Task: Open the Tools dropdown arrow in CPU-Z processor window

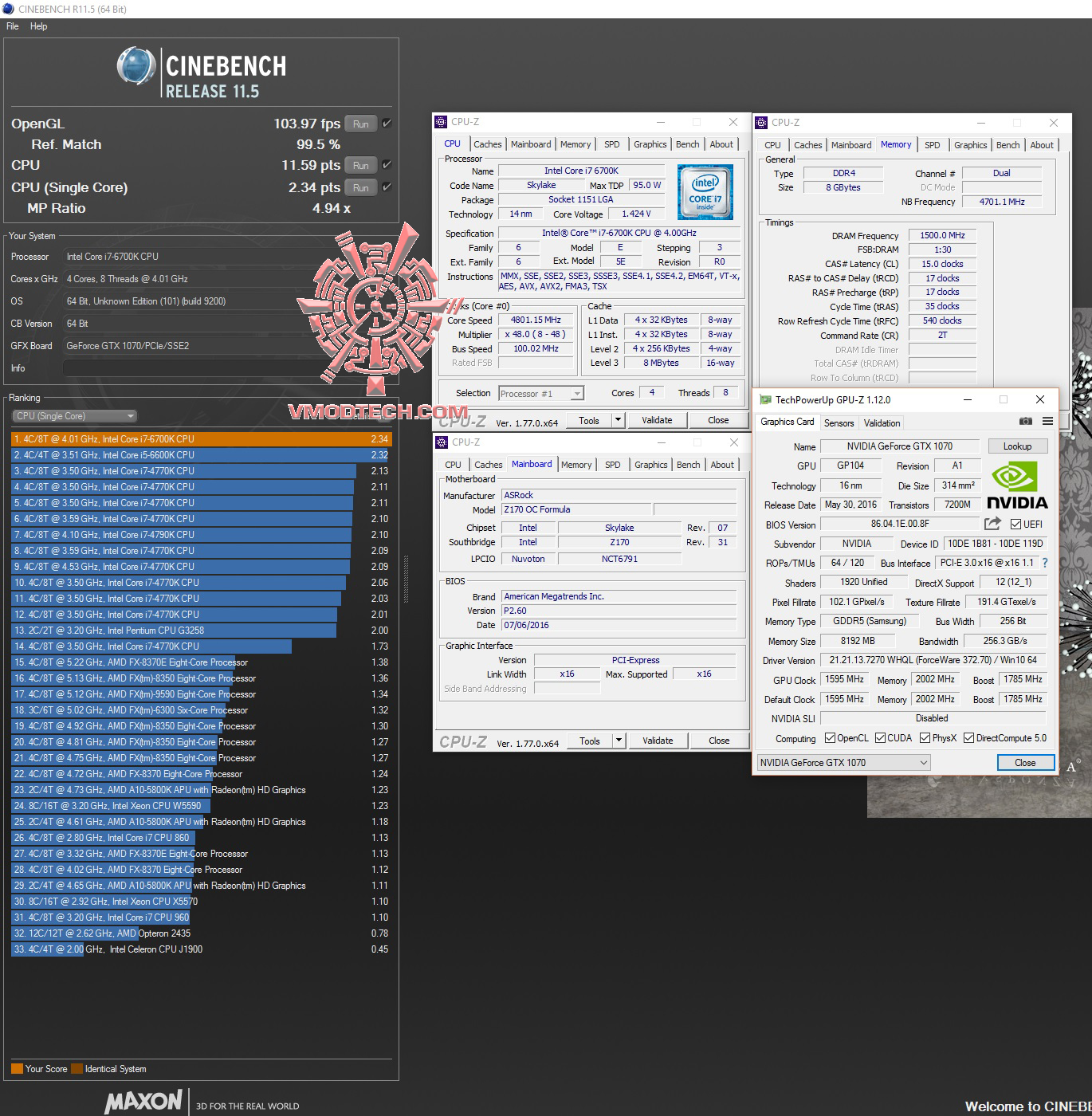Action: coord(617,420)
